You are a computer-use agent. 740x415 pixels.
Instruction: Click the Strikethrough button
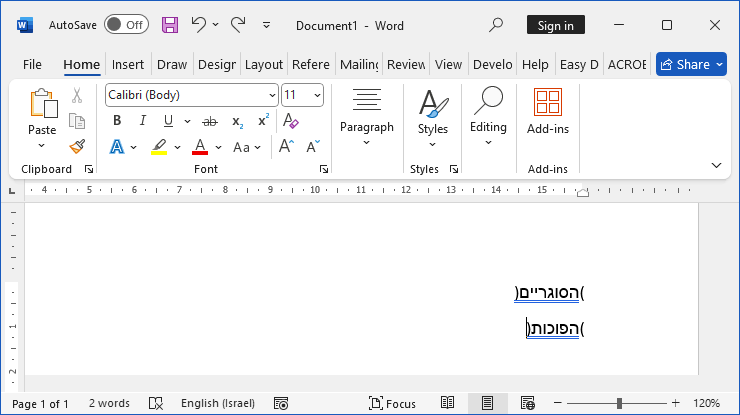click(x=210, y=121)
